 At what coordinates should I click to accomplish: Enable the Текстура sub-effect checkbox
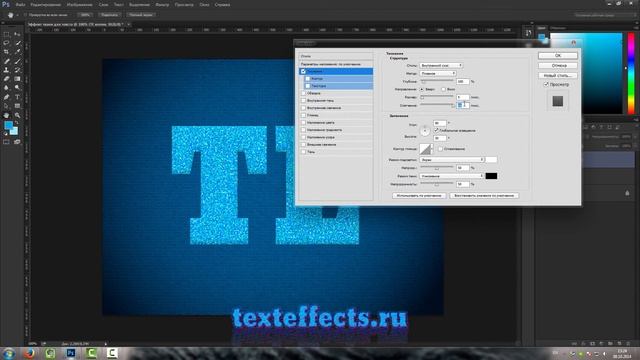[308, 86]
